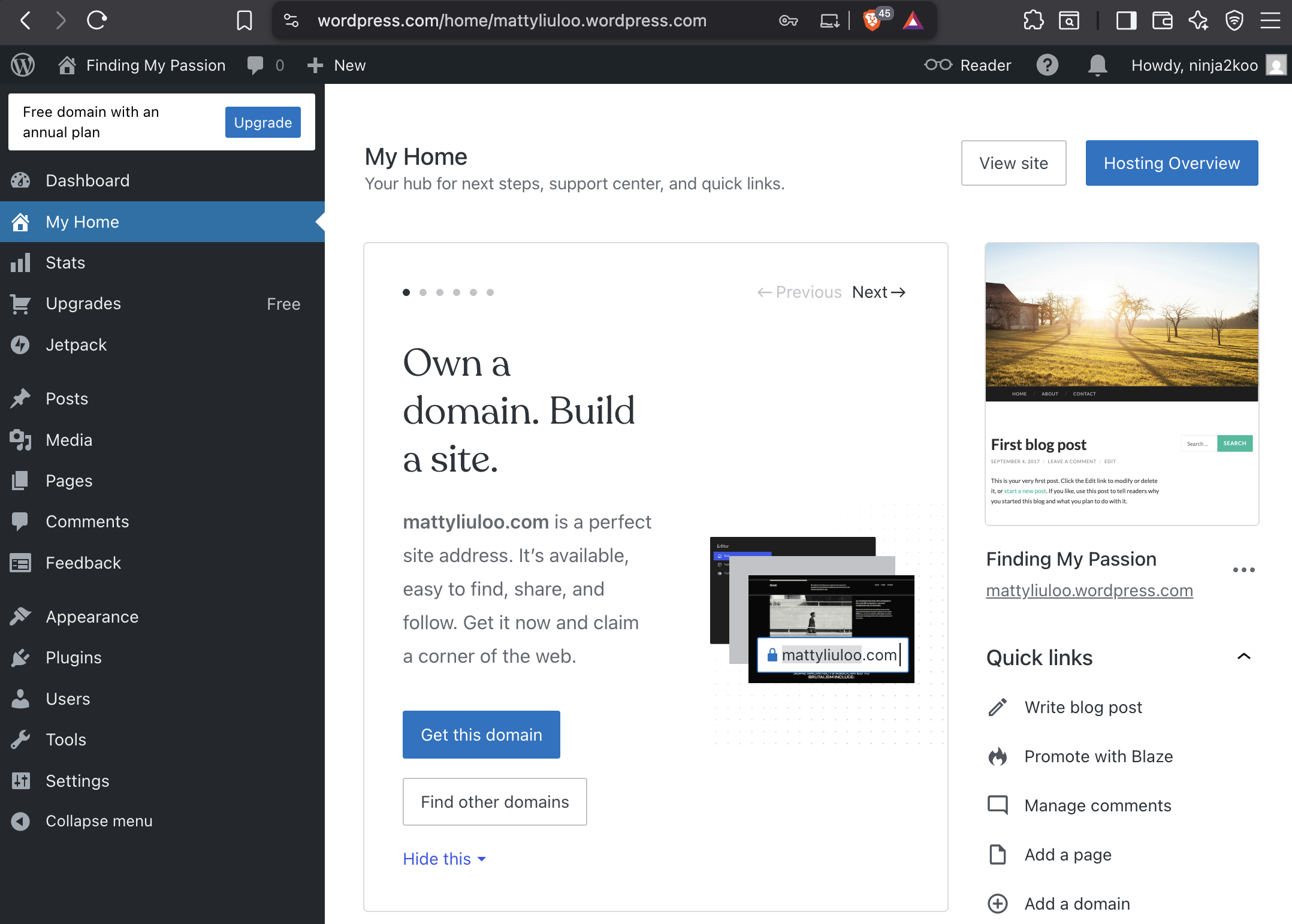Viewport: 1292px width, 924px height.
Task: Select the Write blog post pencil icon
Action: pos(998,707)
